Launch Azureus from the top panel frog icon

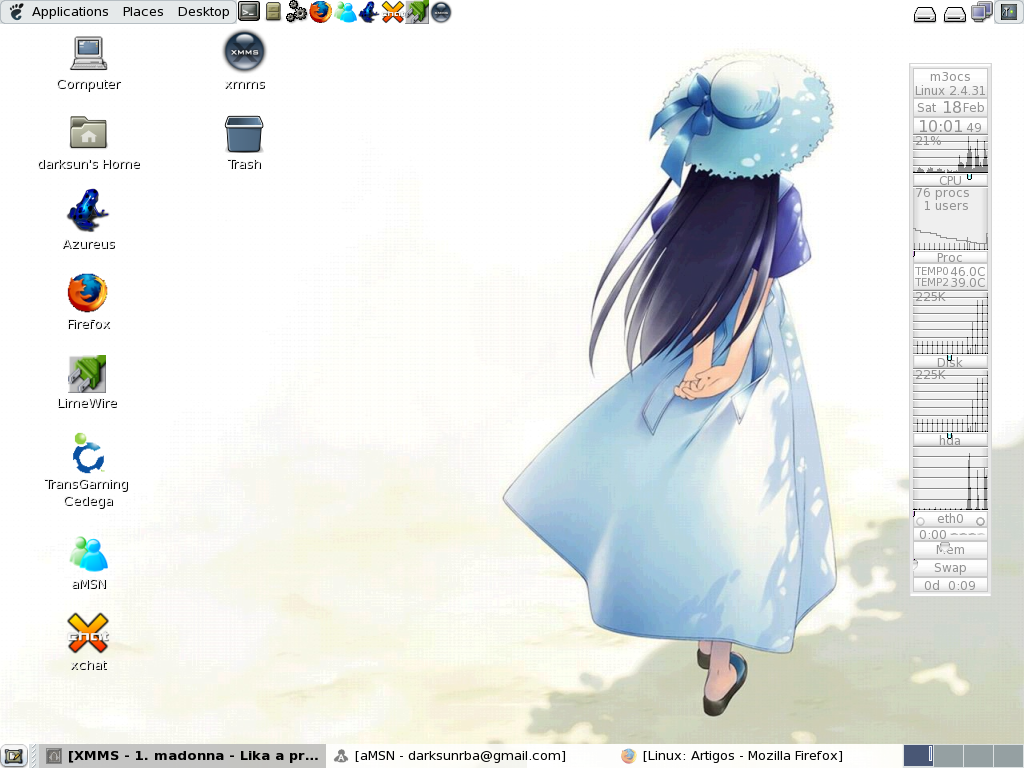(x=369, y=12)
